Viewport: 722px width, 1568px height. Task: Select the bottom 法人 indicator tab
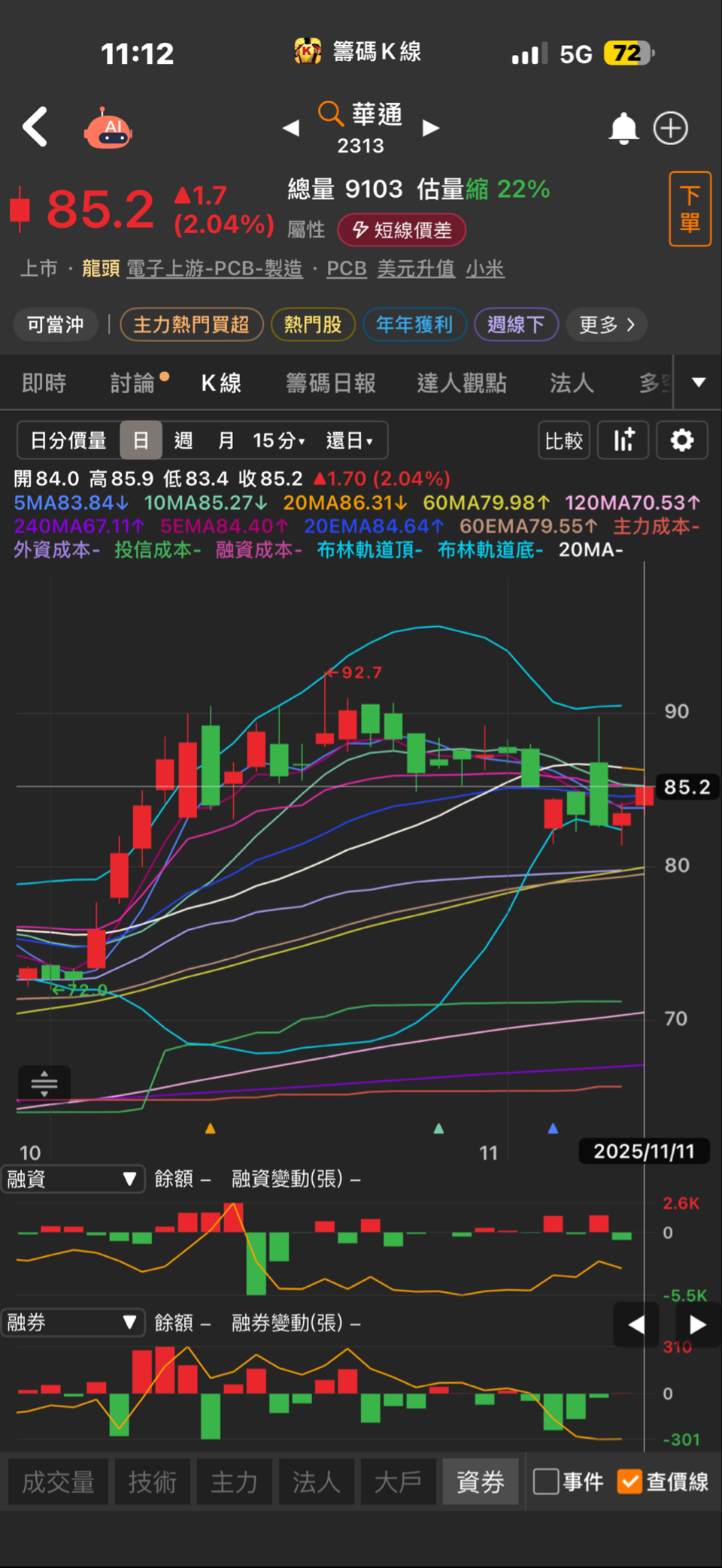(x=317, y=1482)
